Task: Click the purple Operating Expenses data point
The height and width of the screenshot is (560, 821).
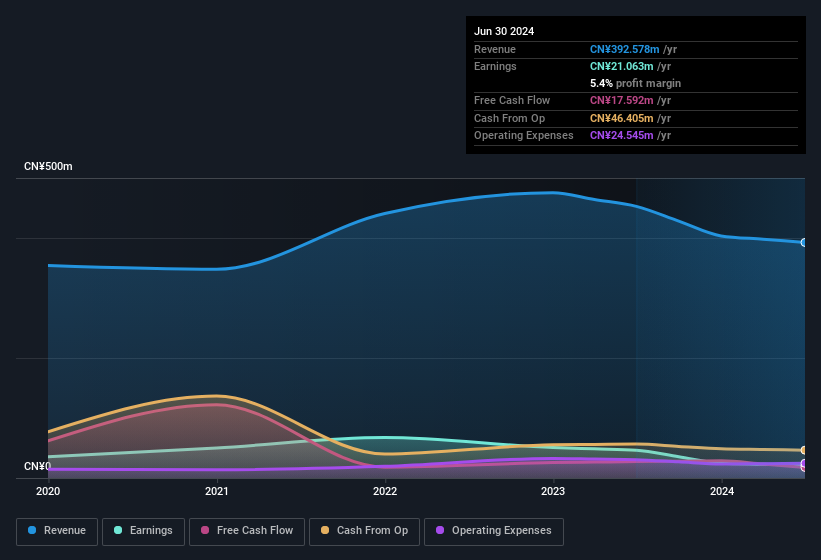Action: 804,463
